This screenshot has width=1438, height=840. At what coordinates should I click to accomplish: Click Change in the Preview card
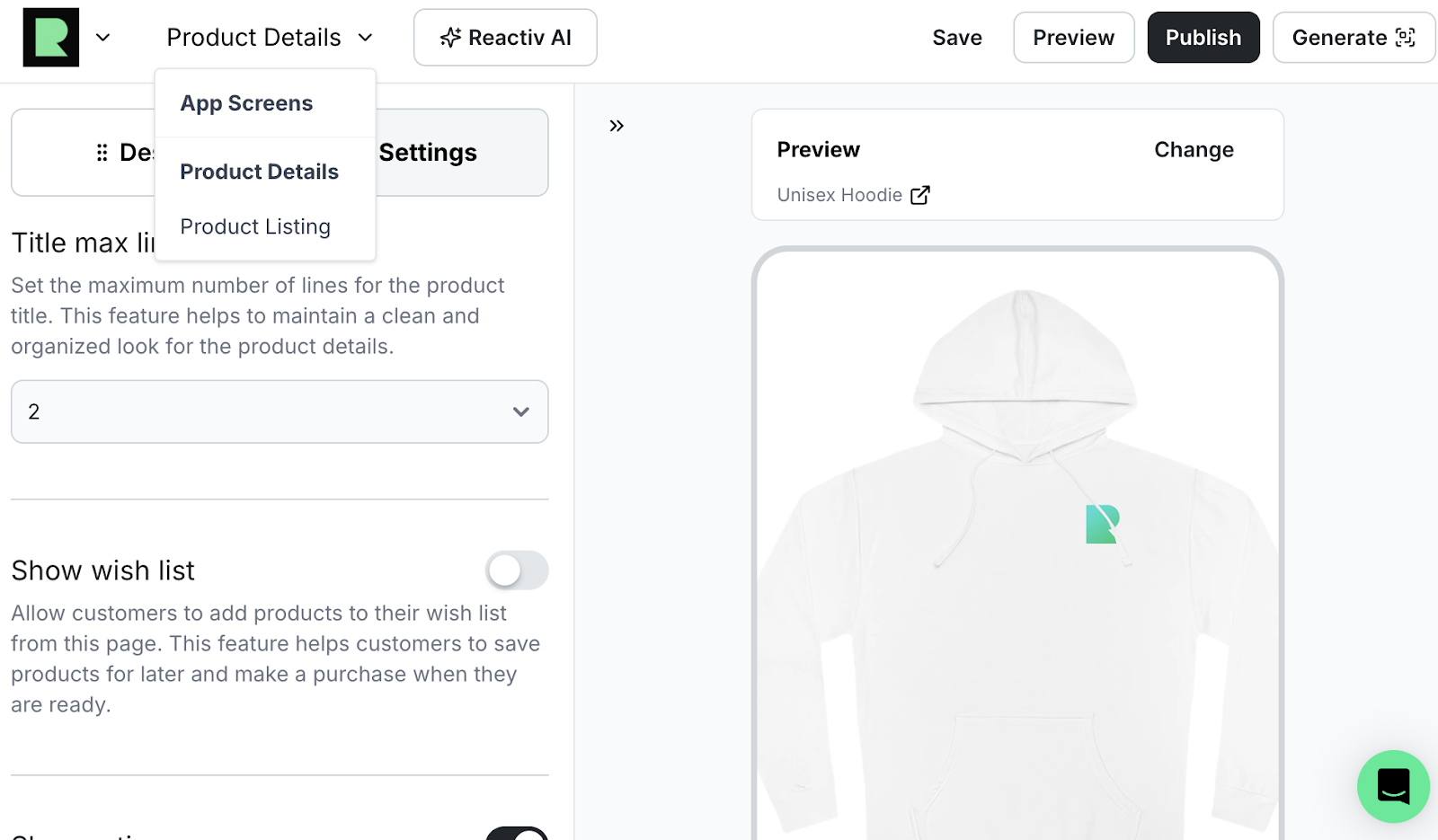[x=1194, y=150]
